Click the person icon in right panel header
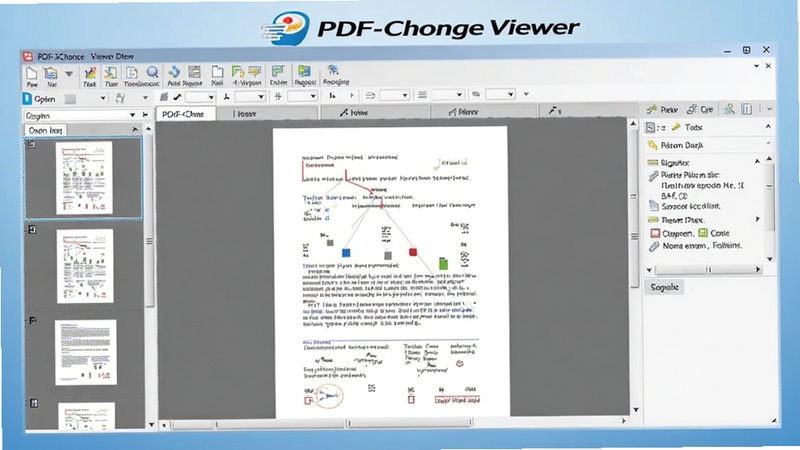The width and height of the screenshot is (800, 450). click(730, 109)
